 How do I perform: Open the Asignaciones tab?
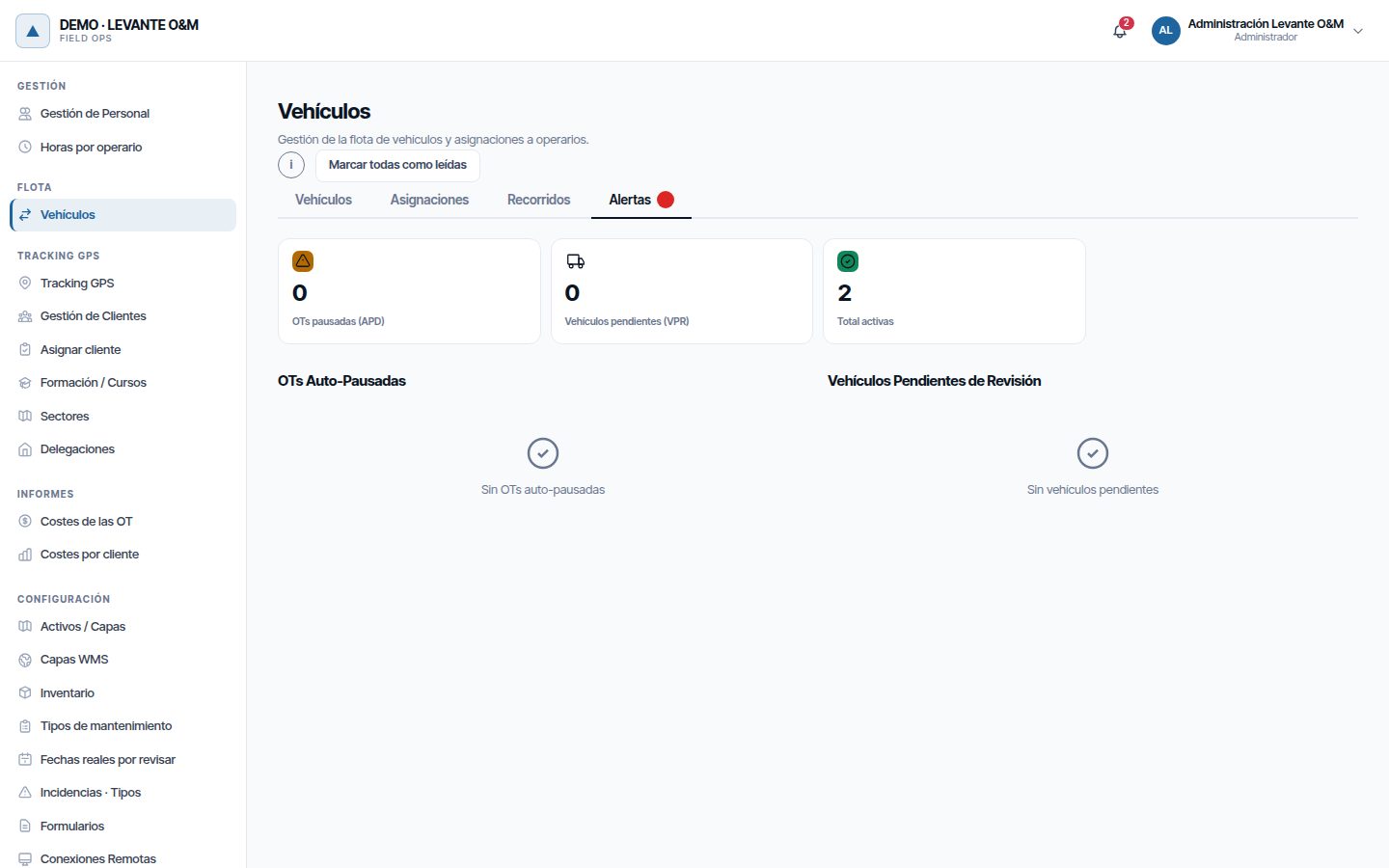[429, 200]
